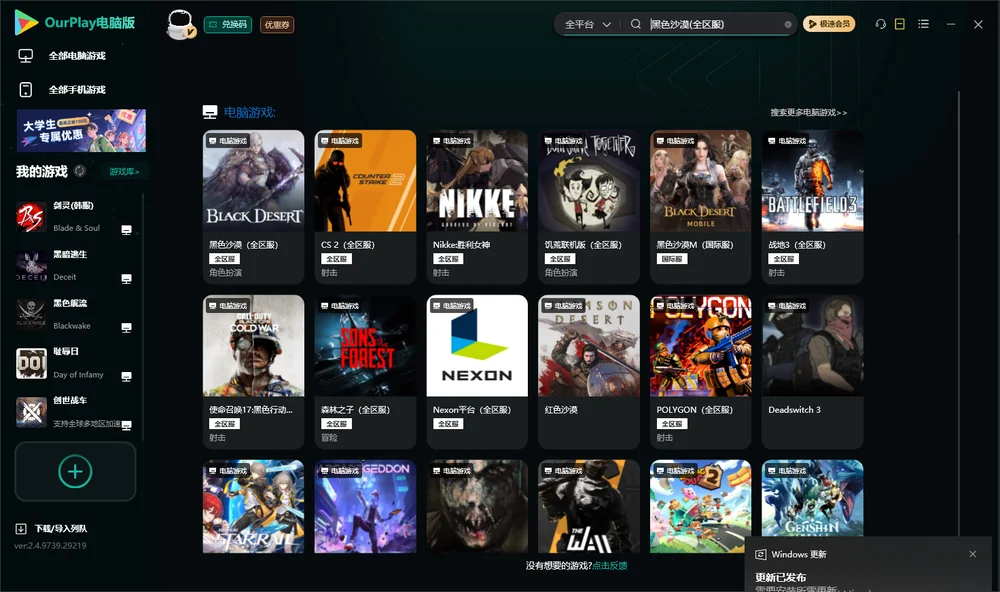Viewport: 1000px width, 592px height.
Task: Open the CS 2 (全区服) card
Action: tap(365, 207)
